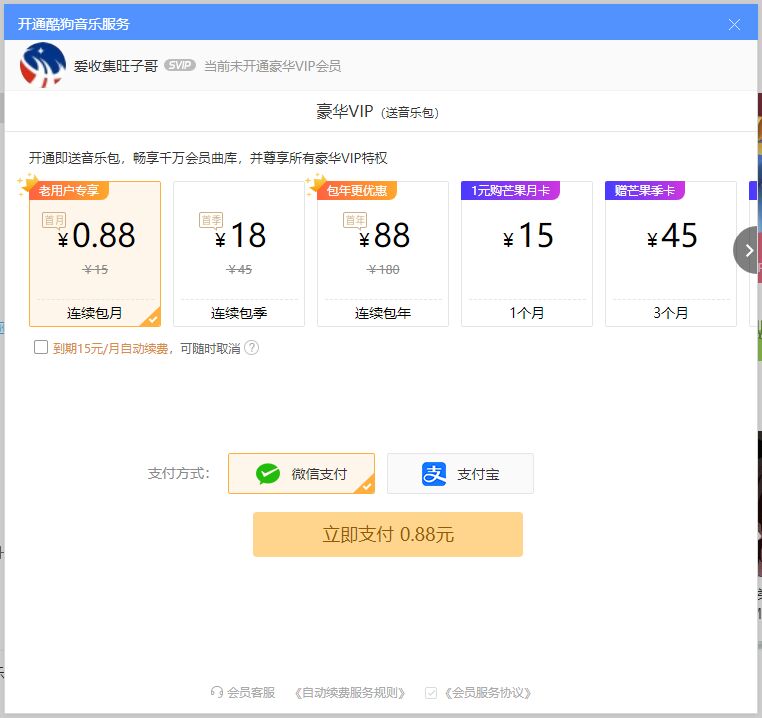762x718 pixels.
Task: Toggle the 会员服务协议 agreement checkbox
Action: click(431, 693)
